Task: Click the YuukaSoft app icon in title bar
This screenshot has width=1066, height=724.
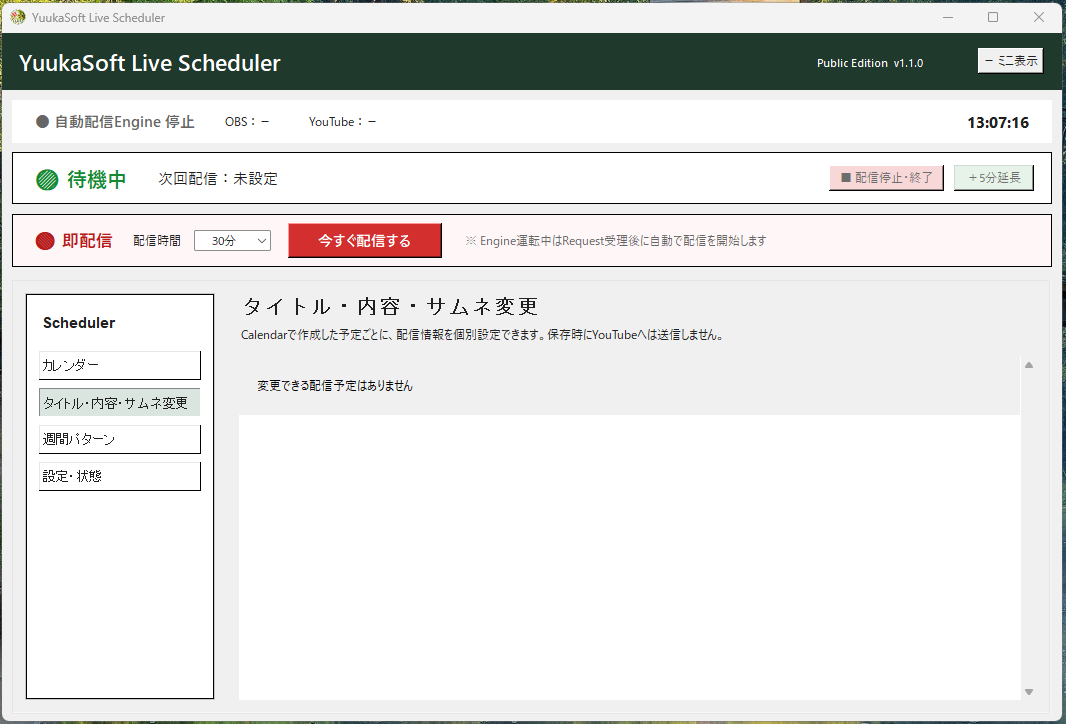Action: tap(18, 17)
